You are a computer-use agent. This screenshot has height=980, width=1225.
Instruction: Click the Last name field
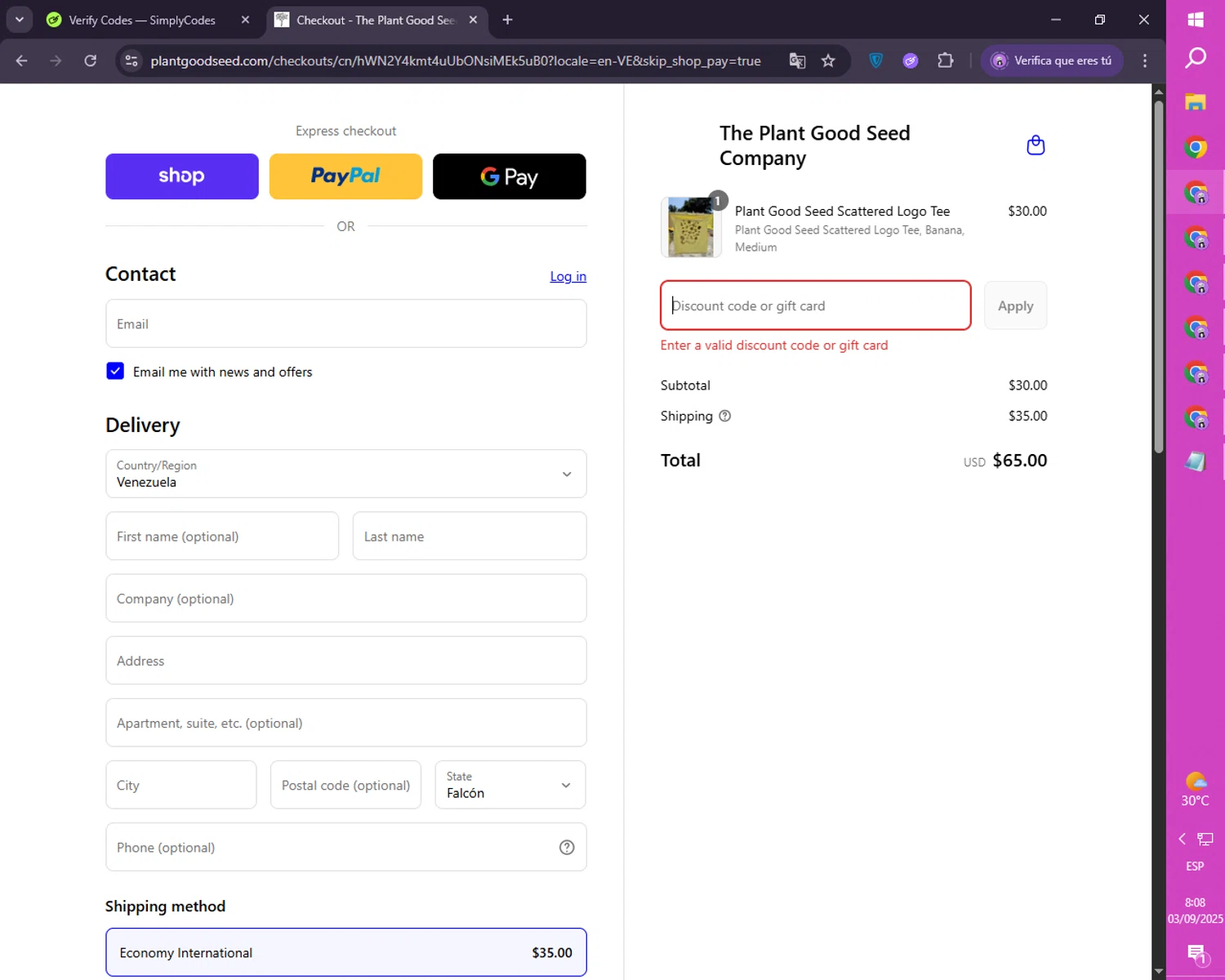pos(470,536)
